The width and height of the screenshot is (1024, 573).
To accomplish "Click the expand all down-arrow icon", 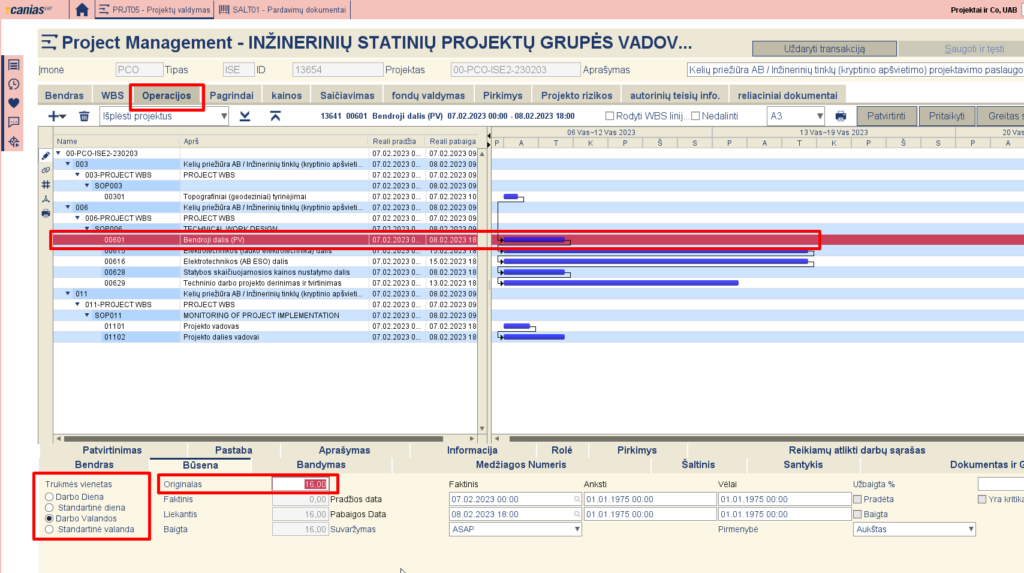I will click(246, 116).
